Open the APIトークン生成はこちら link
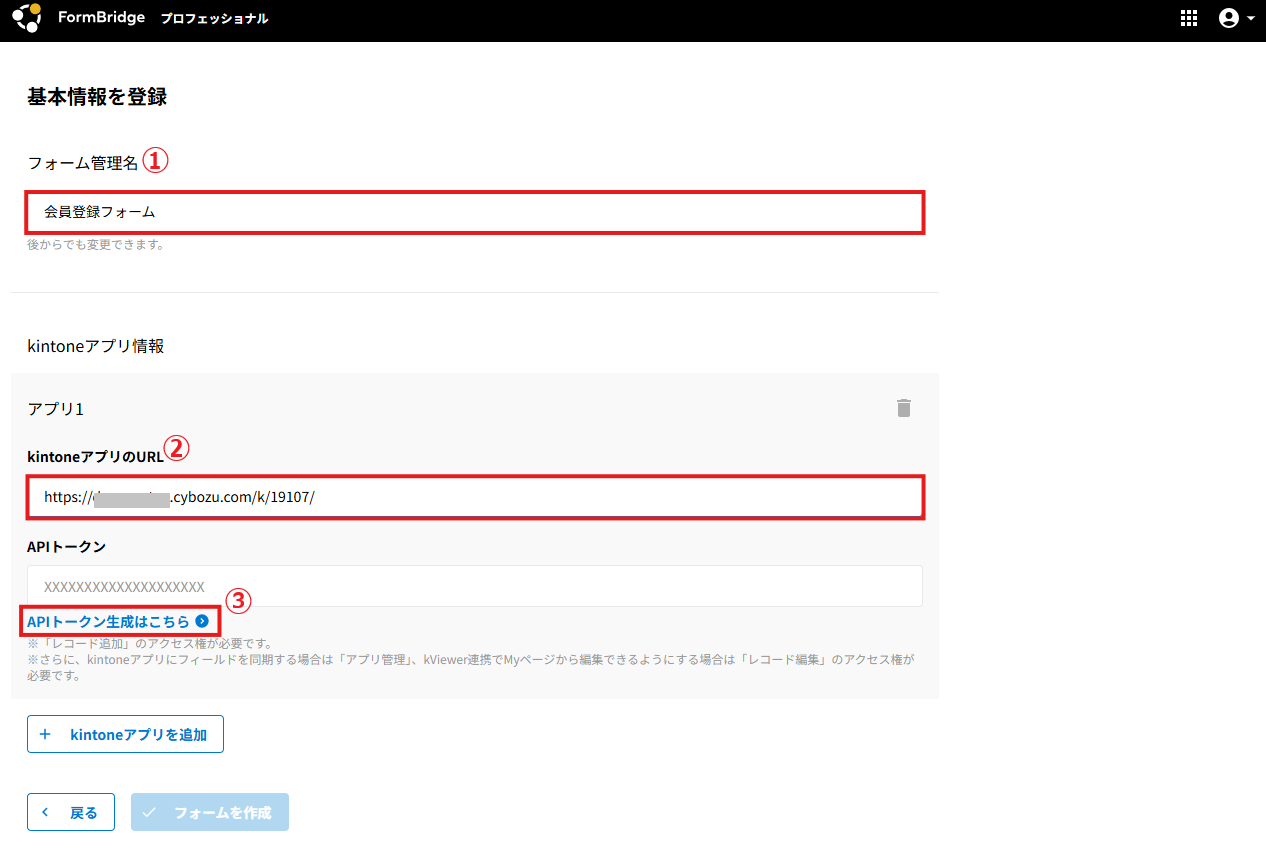Screen dimensions: 1266x850 [108, 621]
